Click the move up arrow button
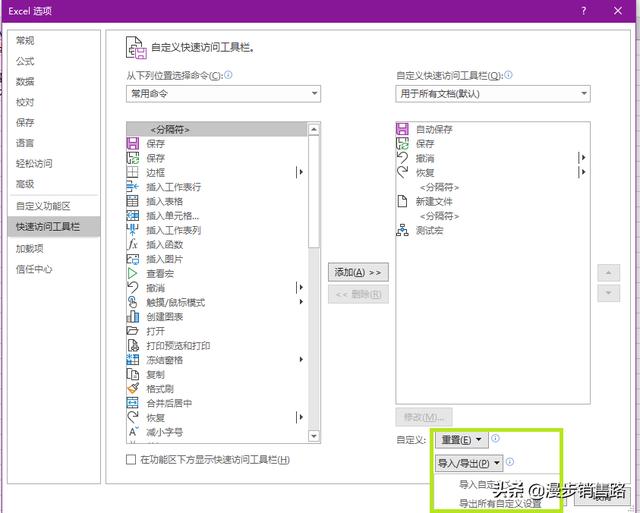 click(x=609, y=273)
